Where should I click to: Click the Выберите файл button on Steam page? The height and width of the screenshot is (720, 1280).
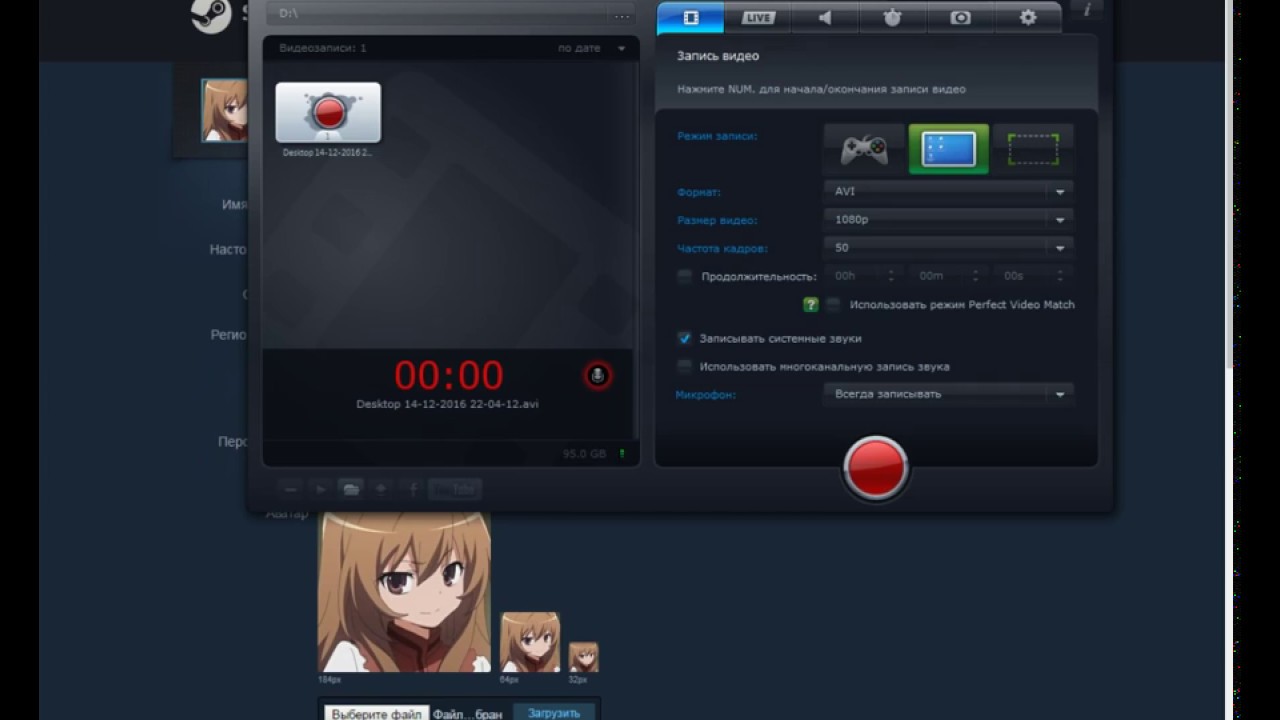pos(377,714)
